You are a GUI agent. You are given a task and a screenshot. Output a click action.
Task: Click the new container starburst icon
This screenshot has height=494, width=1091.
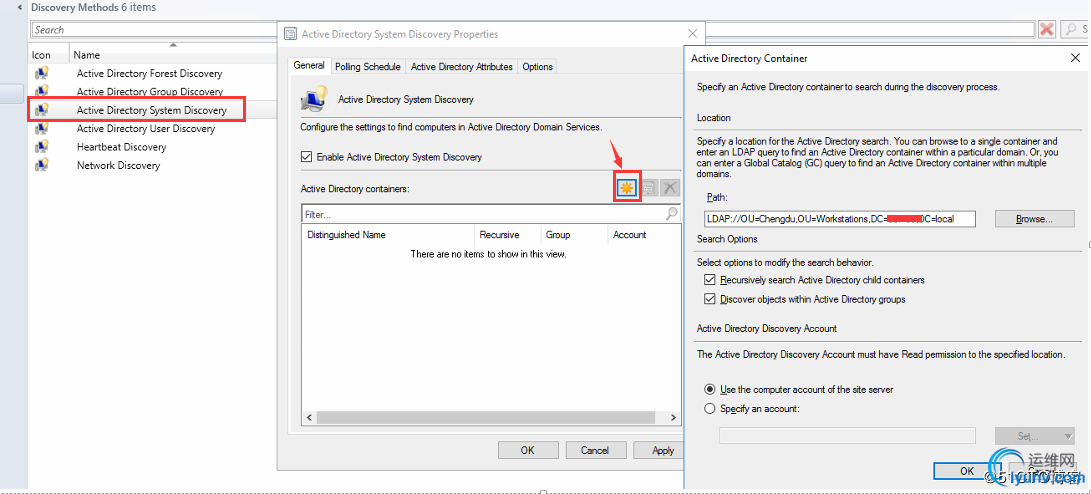(627, 188)
